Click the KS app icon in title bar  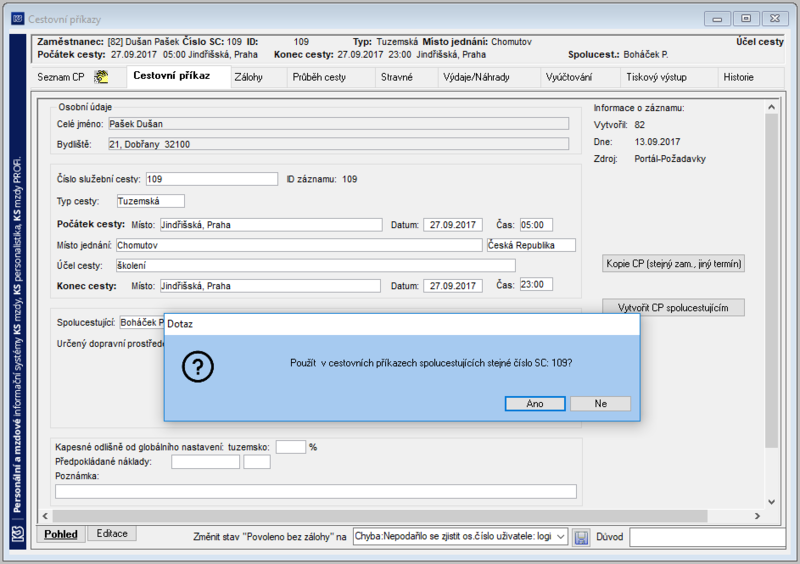(18, 19)
